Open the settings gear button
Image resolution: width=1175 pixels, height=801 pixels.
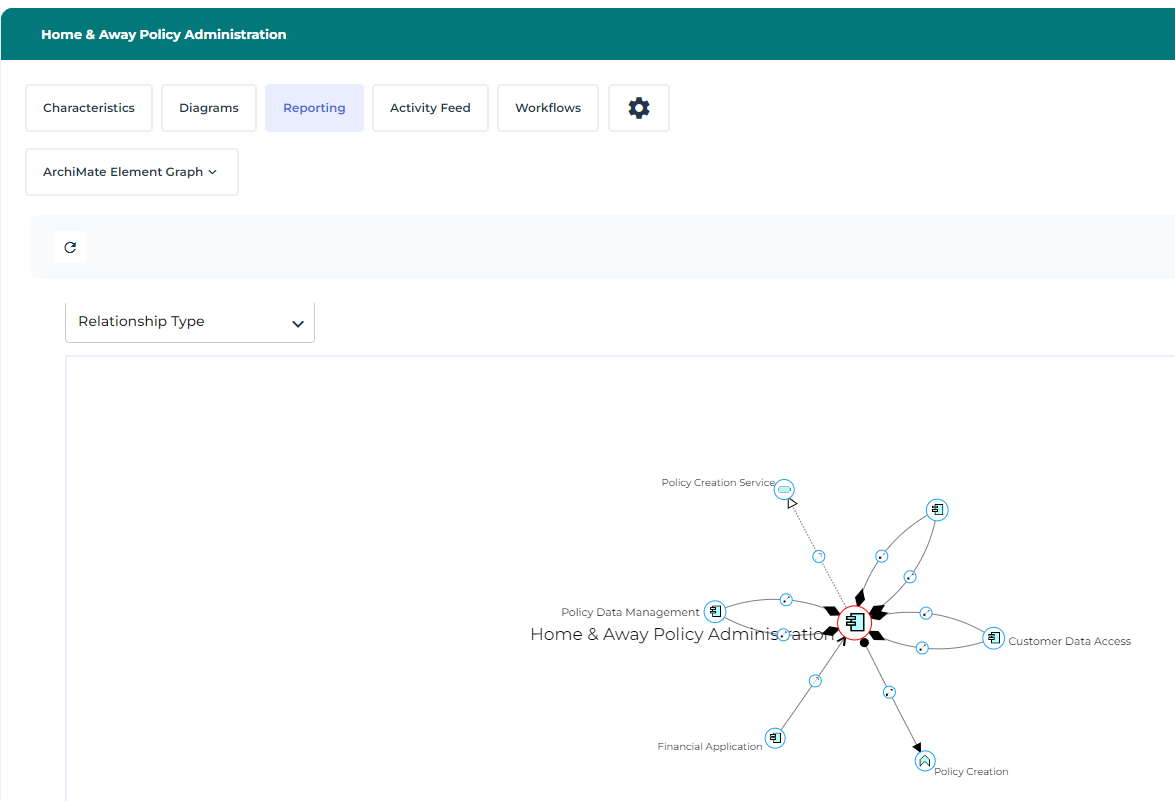tap(639, 108)
